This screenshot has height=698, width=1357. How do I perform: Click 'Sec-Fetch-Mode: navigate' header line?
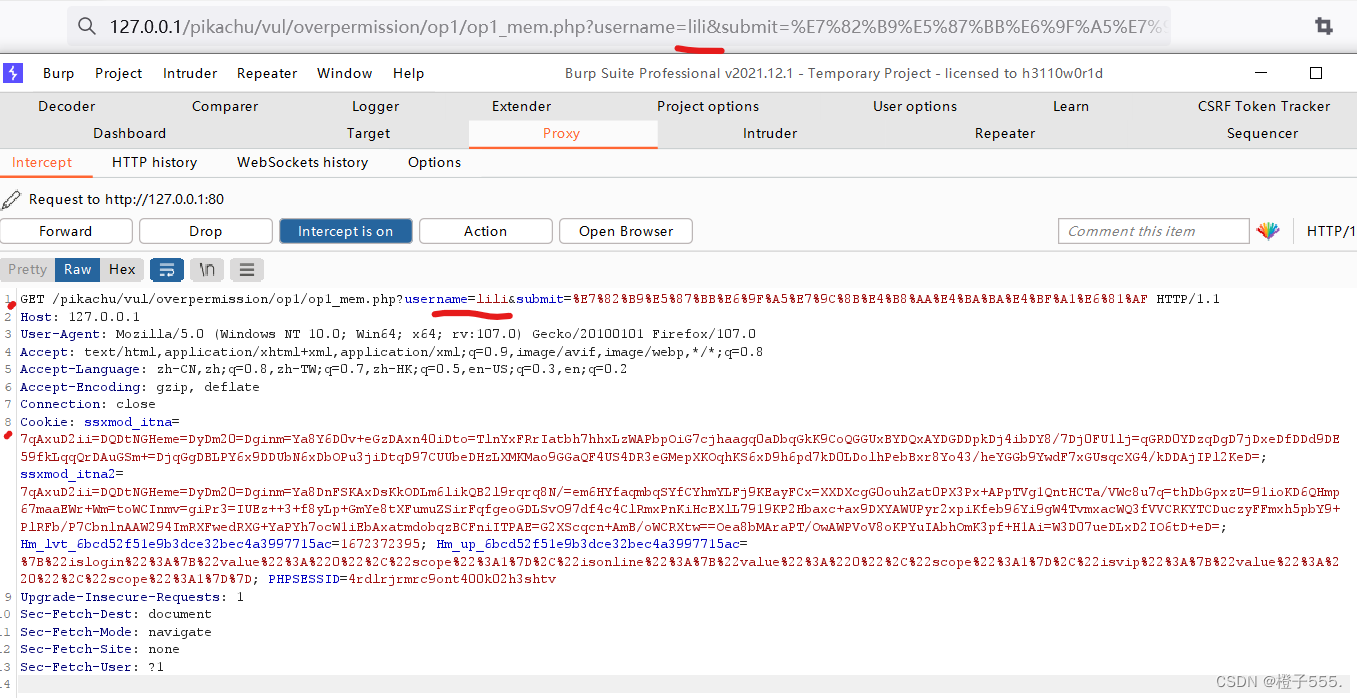[x=116, y=632]
